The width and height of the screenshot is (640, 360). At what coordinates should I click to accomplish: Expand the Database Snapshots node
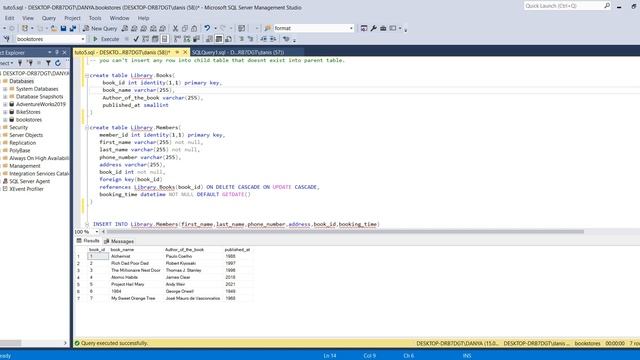(x=5, y=97)
